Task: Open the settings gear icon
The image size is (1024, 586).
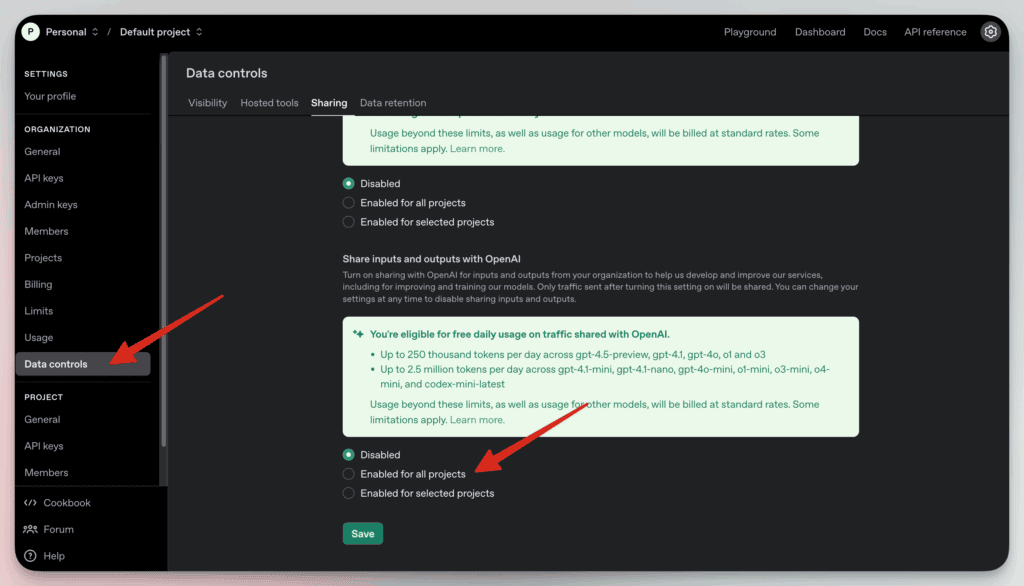Action: coord(990,31)
